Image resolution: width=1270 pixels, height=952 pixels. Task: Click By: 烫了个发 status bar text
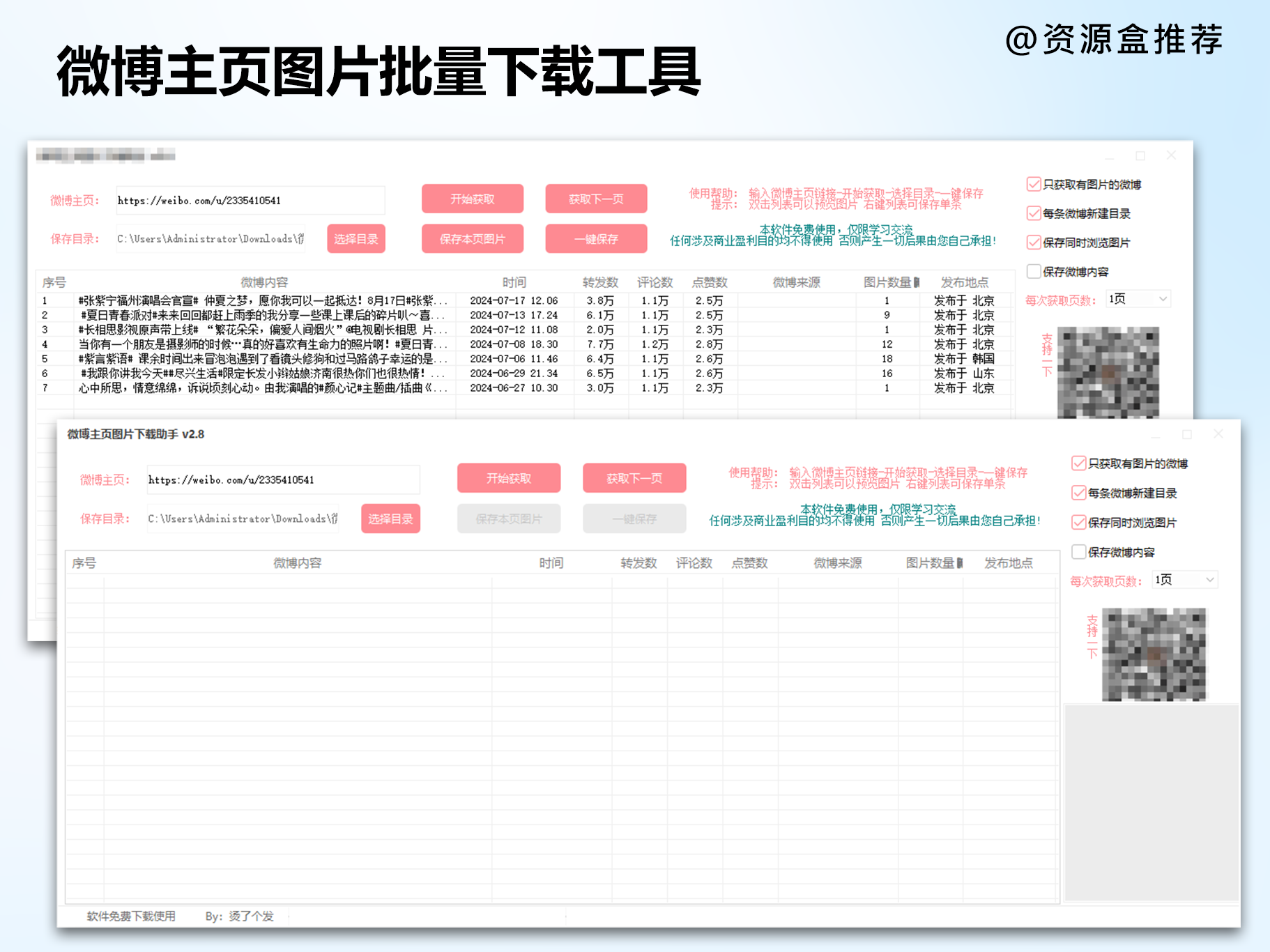coord(239,916)
